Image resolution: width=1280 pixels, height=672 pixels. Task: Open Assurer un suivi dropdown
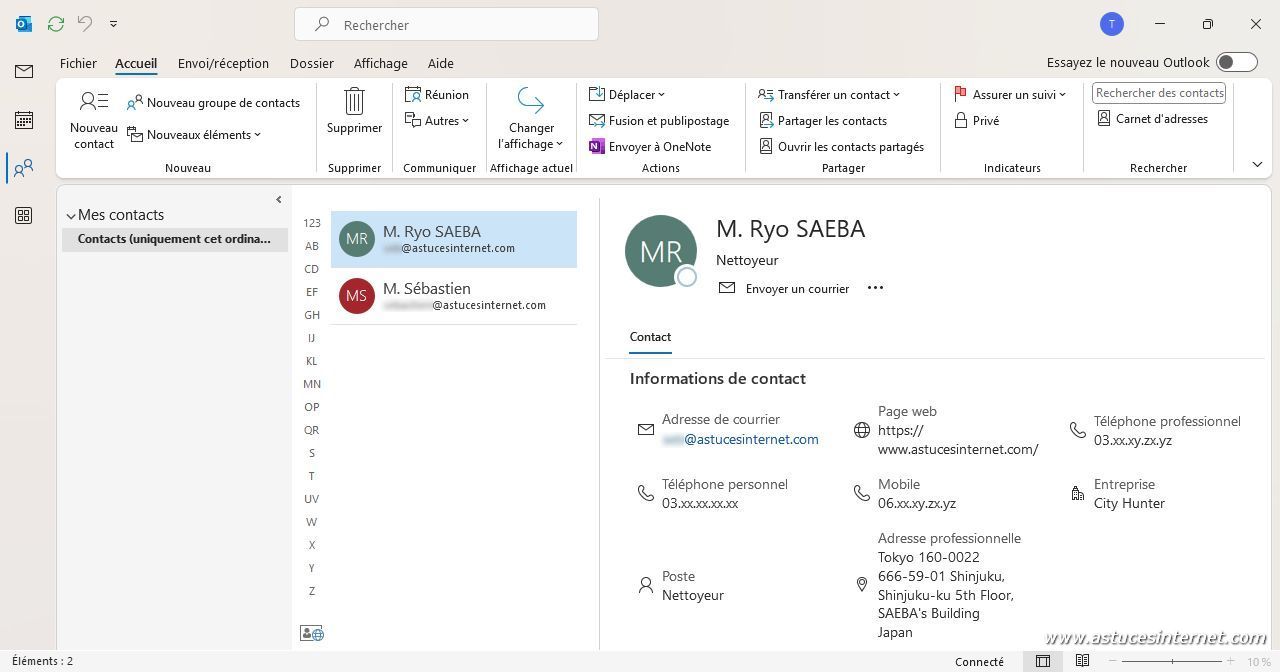tap(1010, 95)
